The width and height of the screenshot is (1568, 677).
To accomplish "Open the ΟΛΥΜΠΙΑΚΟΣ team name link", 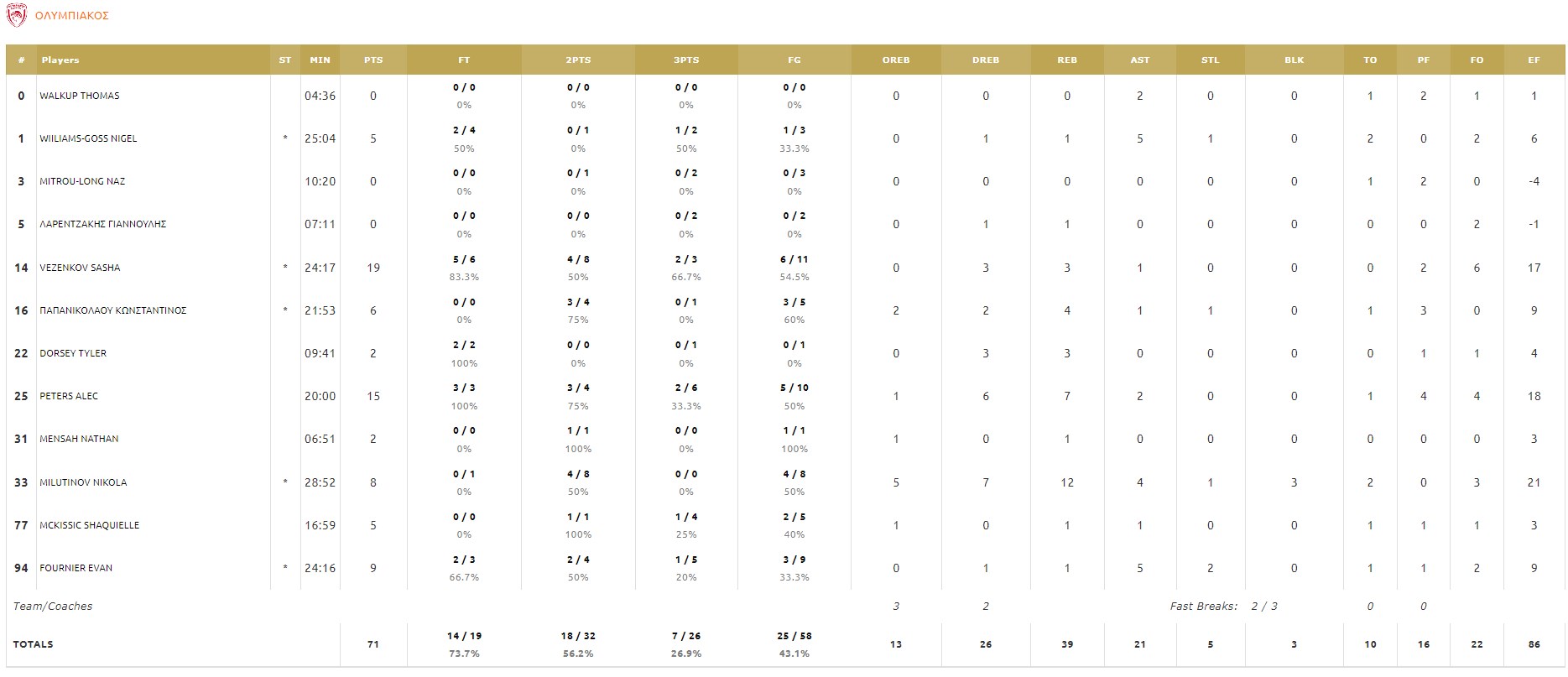I will (72, 16).
